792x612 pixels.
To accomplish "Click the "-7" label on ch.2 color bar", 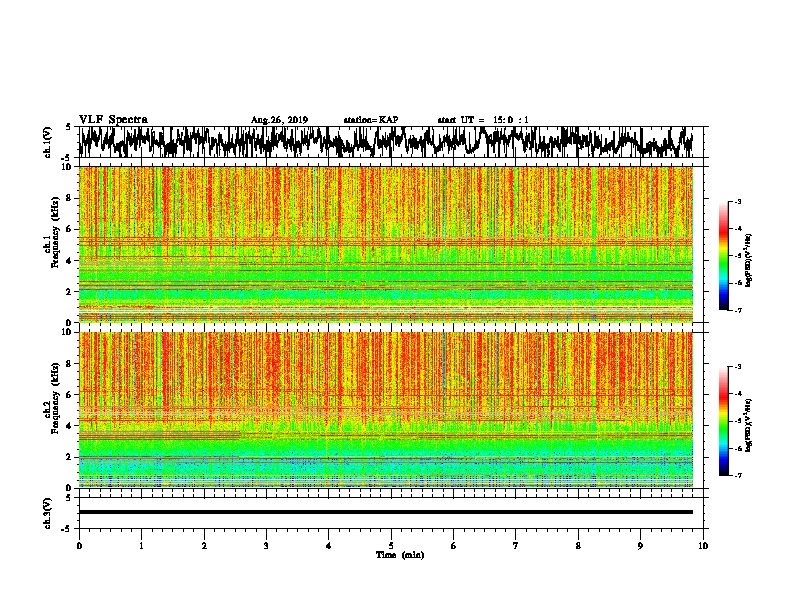I will [738, 476].
